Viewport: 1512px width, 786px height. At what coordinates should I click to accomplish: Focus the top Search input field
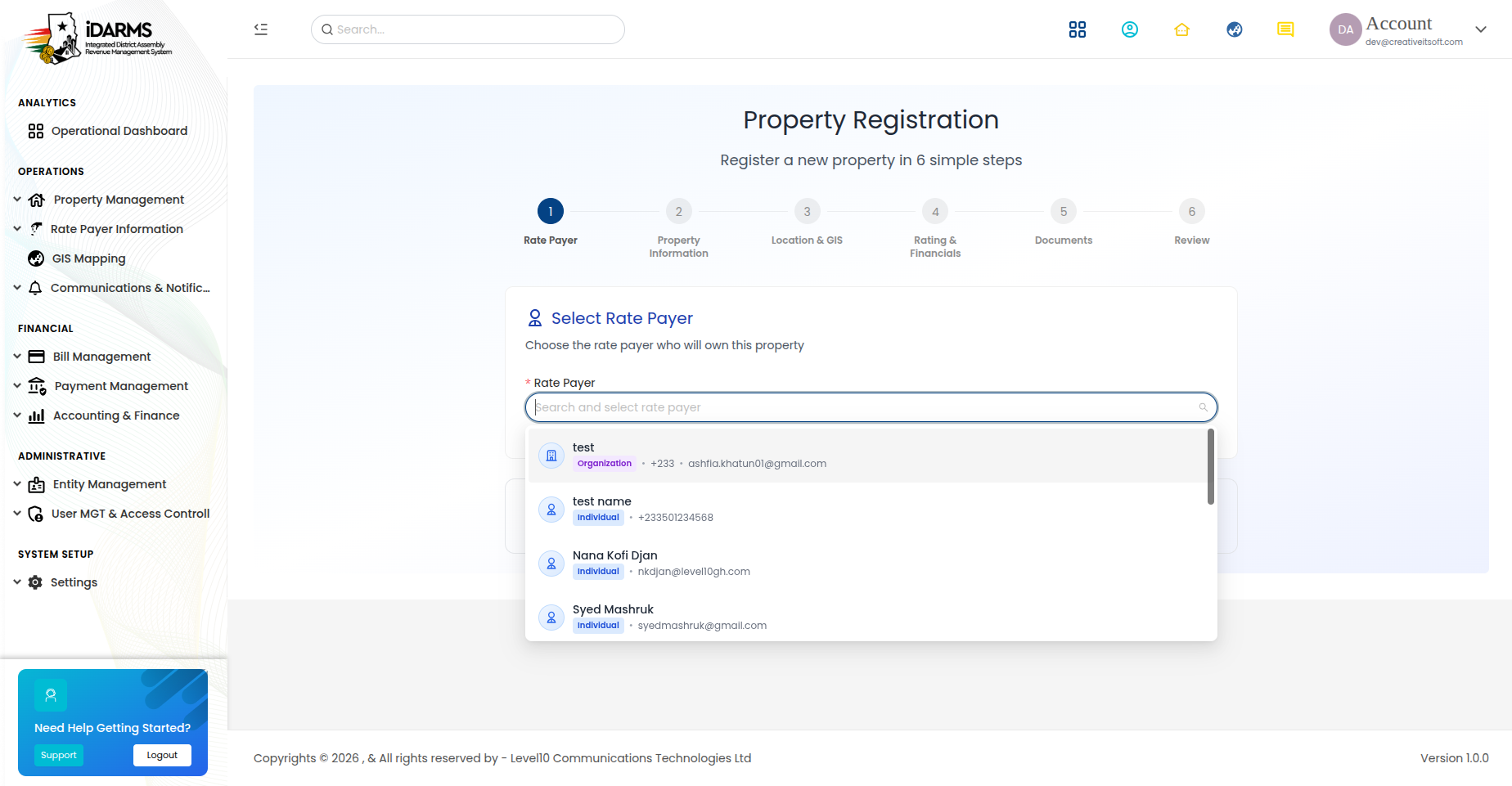pyautogui.click(x=468, y=29)
